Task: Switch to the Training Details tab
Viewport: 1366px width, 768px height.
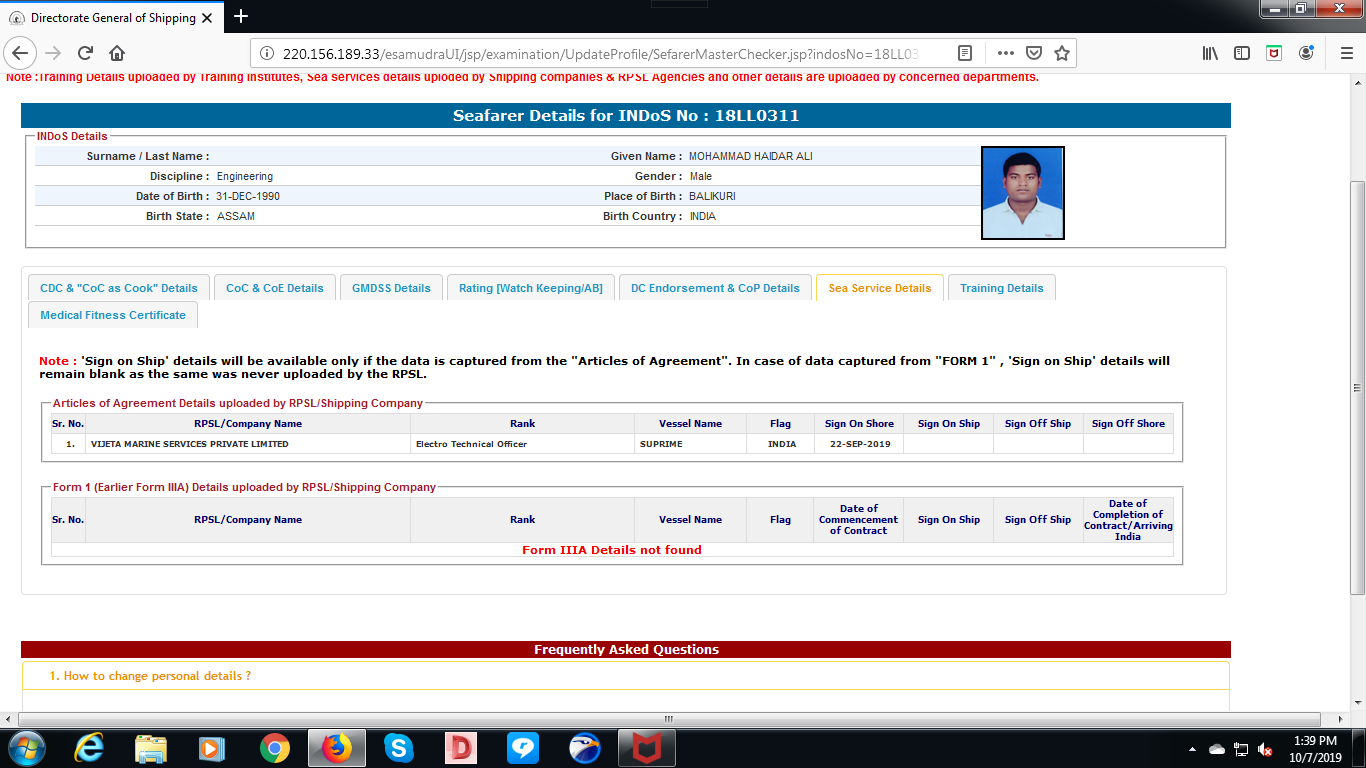Action: click(x=1001, y=288)
